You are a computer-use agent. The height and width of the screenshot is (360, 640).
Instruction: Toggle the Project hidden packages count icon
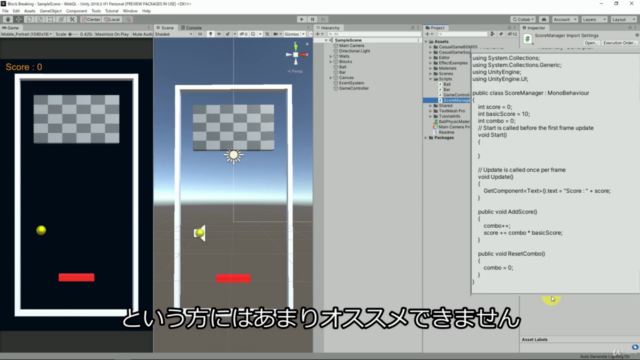click(512, 34)
